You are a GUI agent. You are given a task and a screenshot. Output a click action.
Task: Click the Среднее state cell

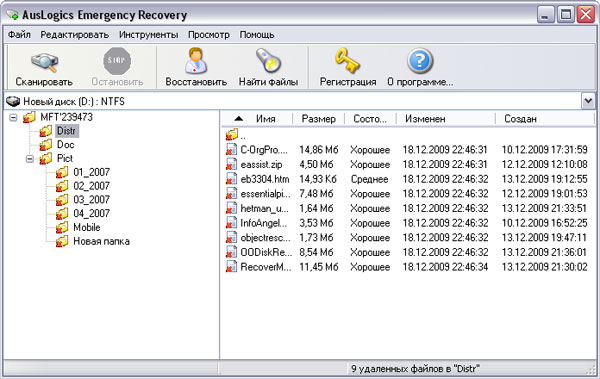pyautogui.click(x=369, y=179)
